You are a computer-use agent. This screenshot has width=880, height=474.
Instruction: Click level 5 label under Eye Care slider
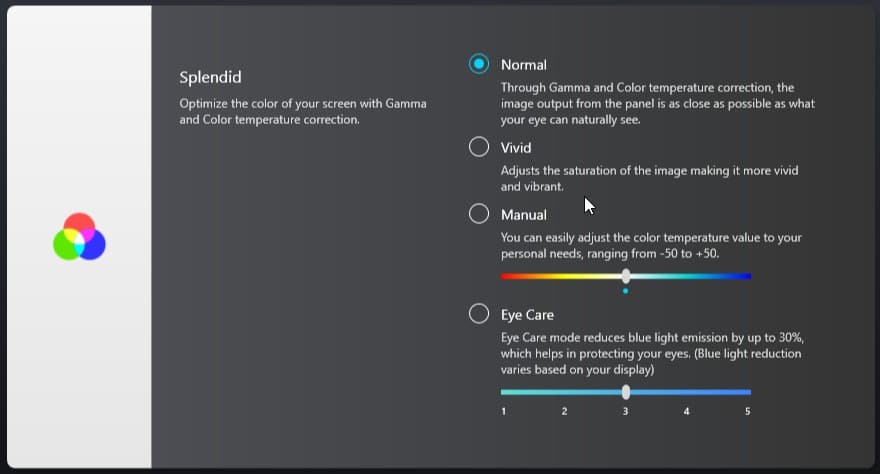748,411
